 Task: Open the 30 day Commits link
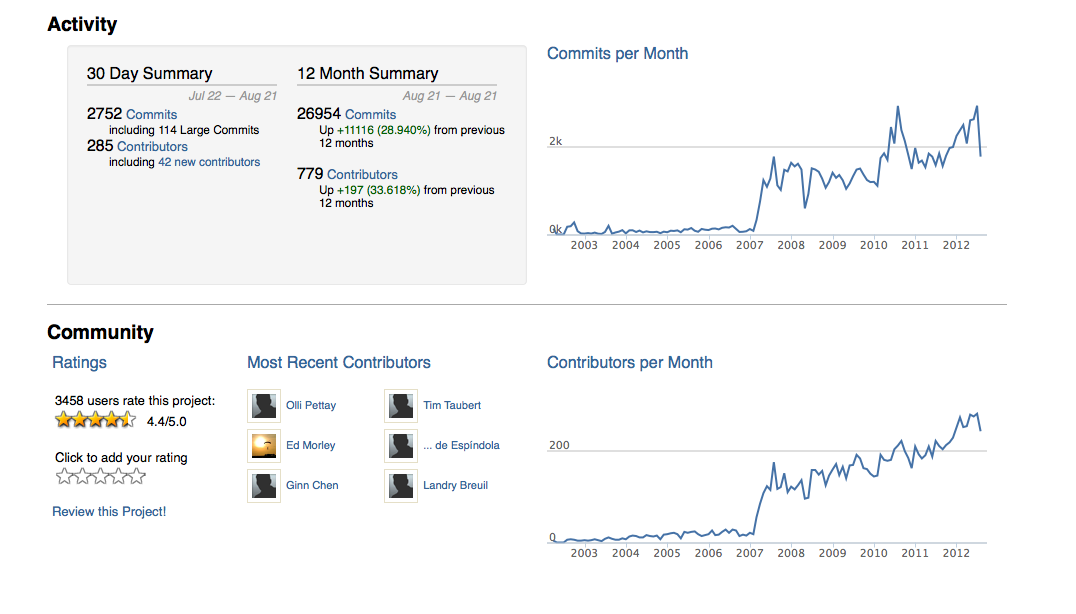click(152, 115)
